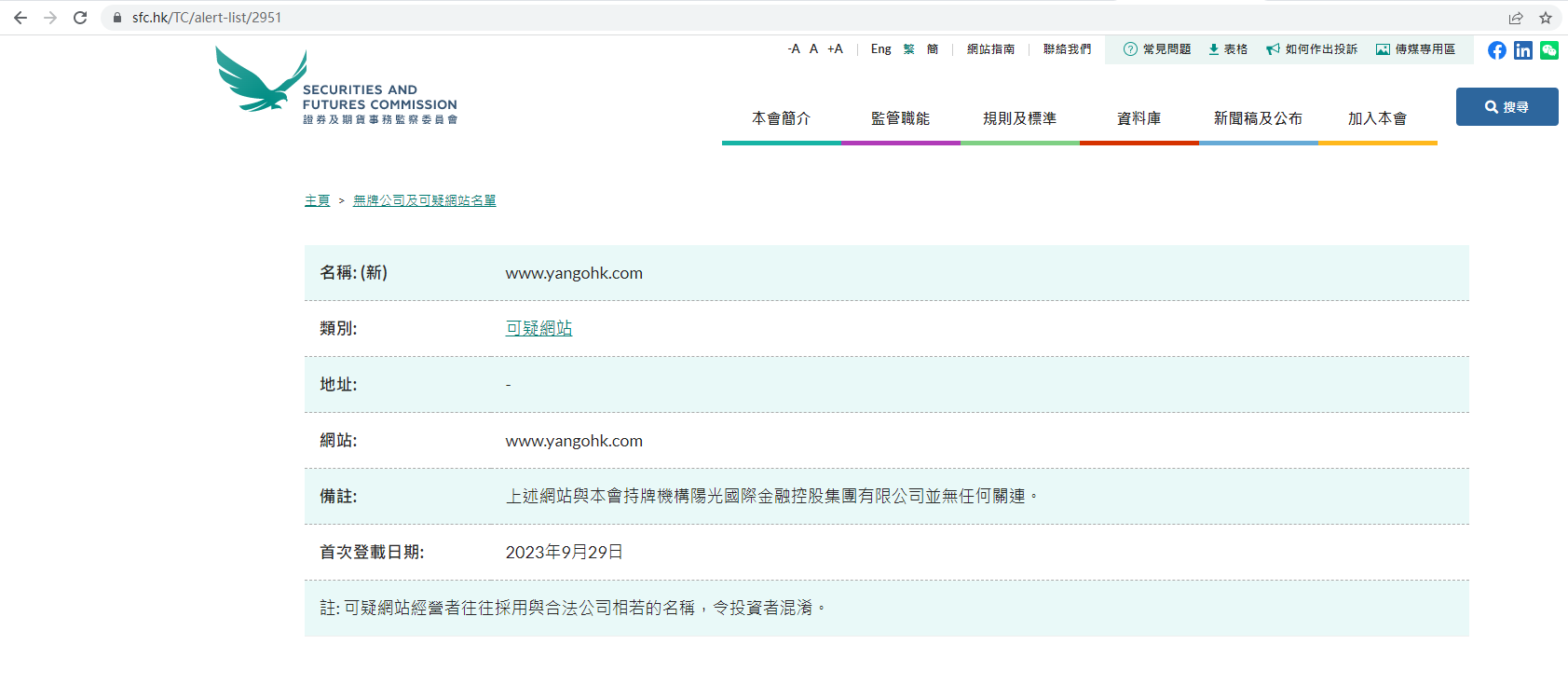Bookmark this page with the star icon
Screen dimensions: 1568x685
[1546, 18]
